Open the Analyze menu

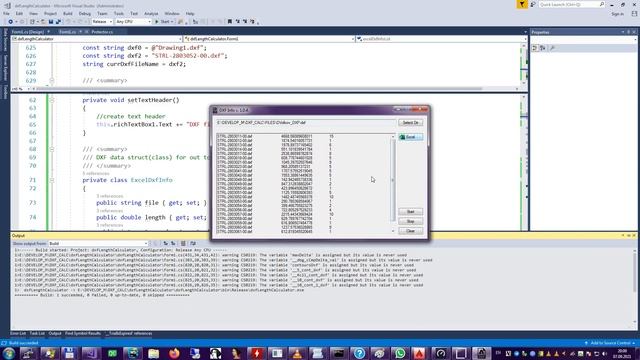click(151, 13)
